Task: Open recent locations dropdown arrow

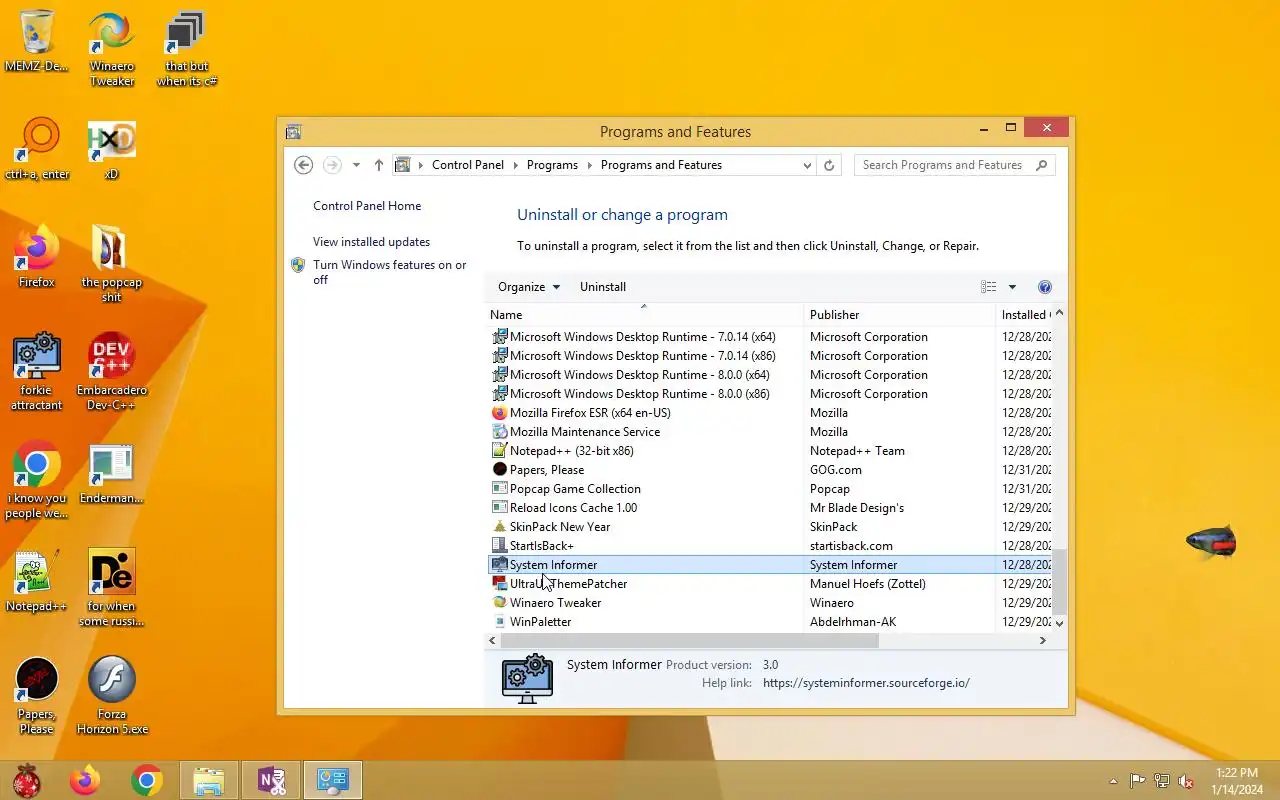Action: [x=356, y=165]
